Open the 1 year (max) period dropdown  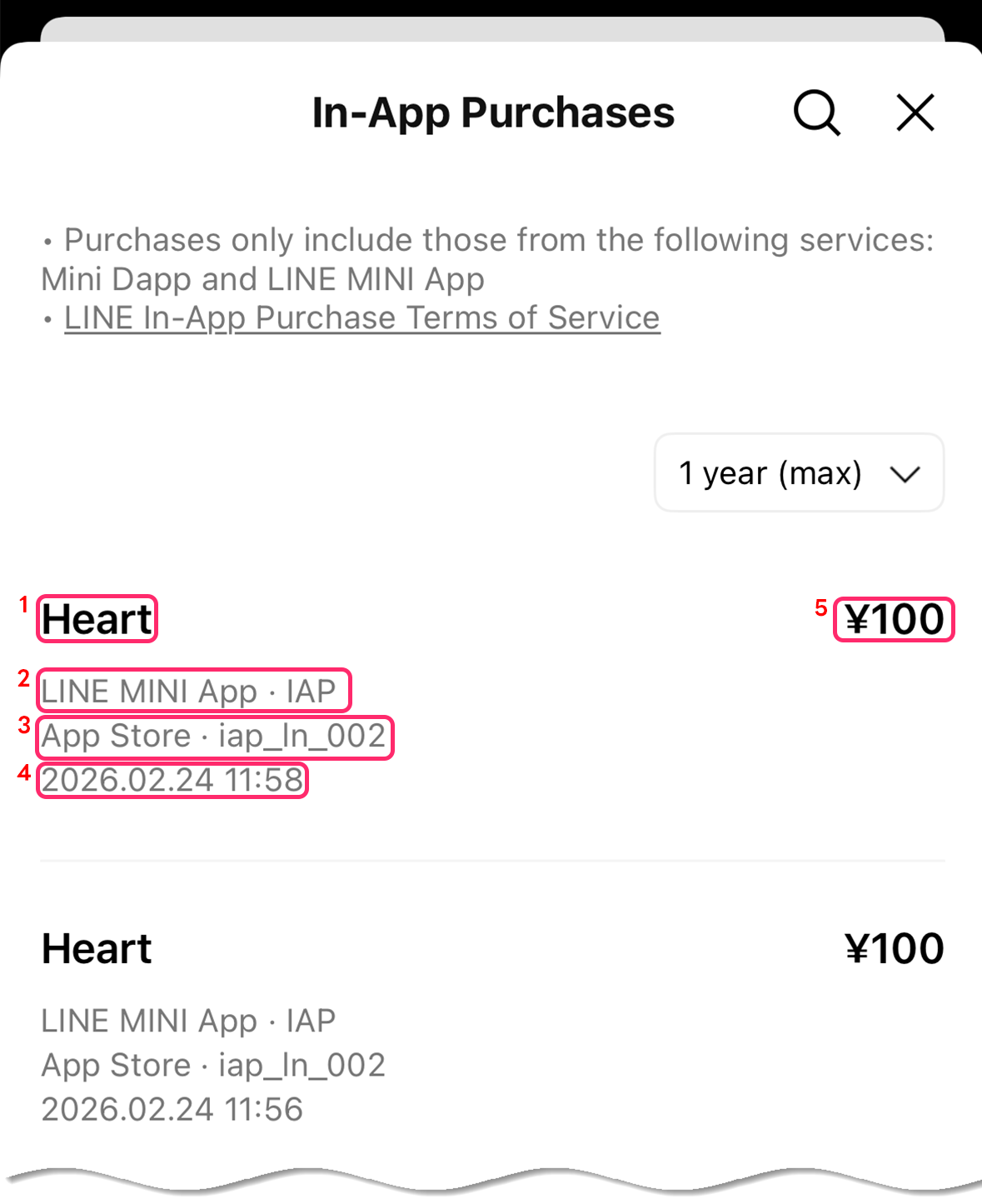coord(798,472)
